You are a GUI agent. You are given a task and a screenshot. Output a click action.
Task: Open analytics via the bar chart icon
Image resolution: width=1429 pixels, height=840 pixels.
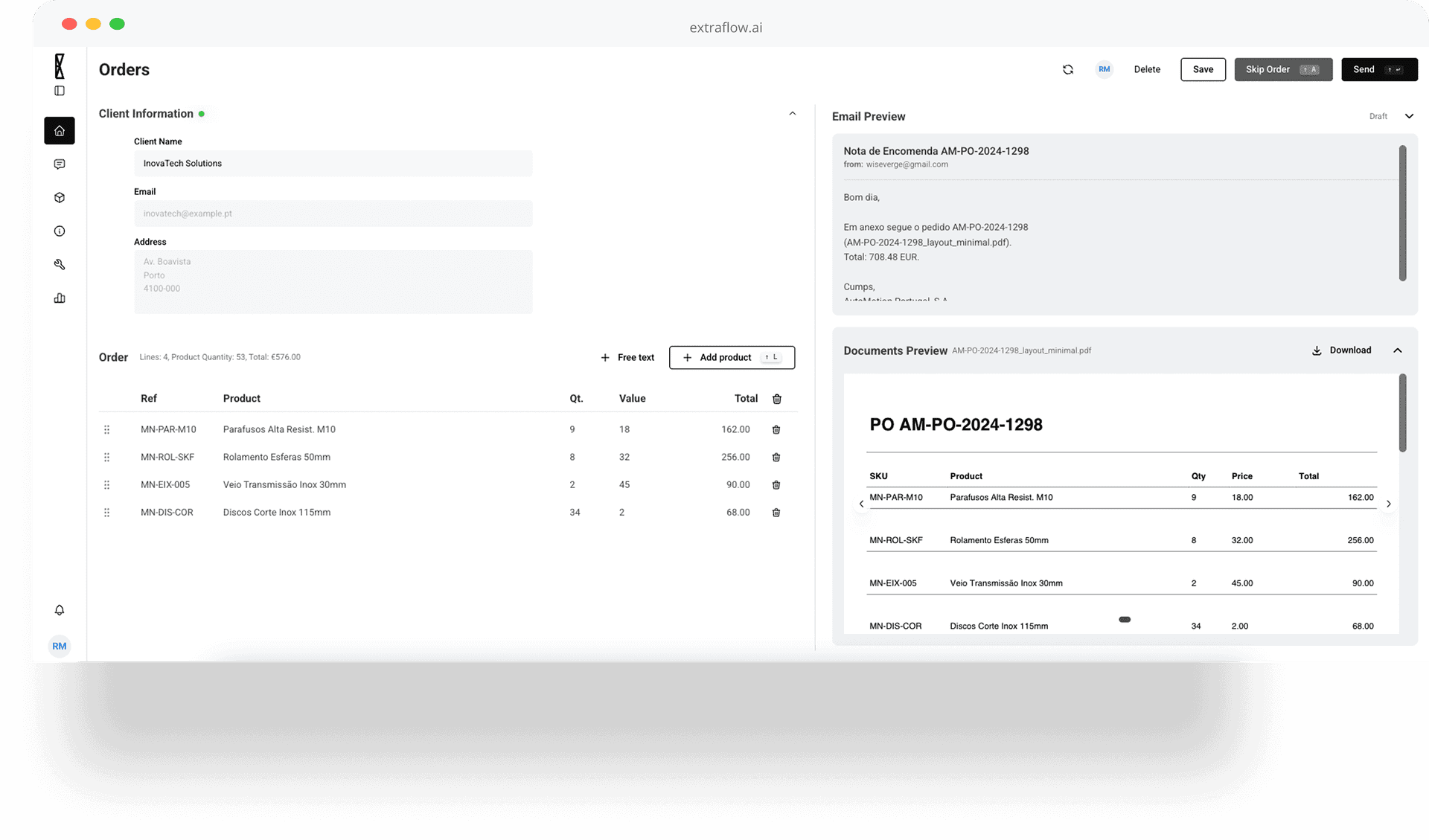pos(59,298)
